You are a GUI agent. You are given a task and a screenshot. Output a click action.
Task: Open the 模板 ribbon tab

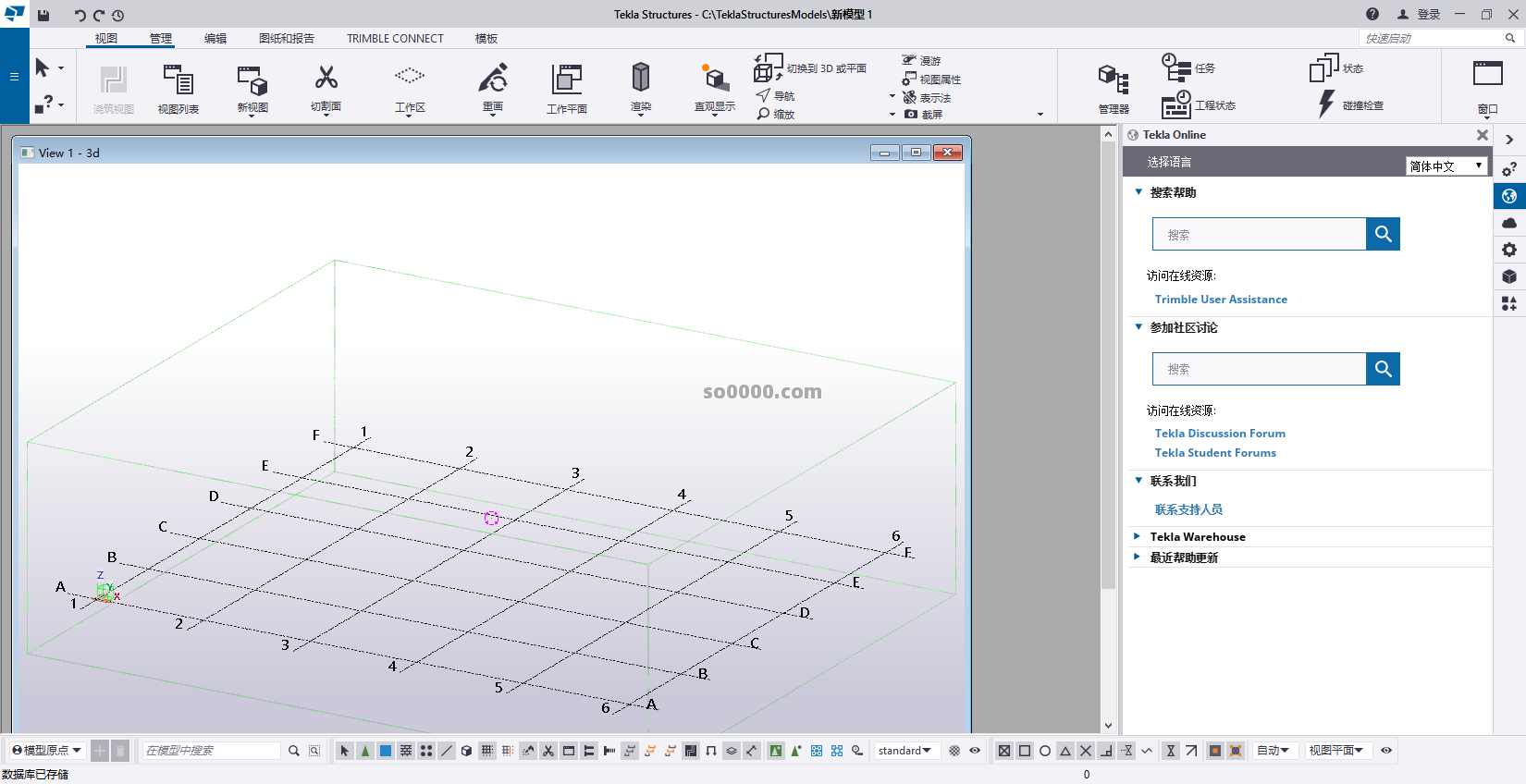click(x=486, y=38)
